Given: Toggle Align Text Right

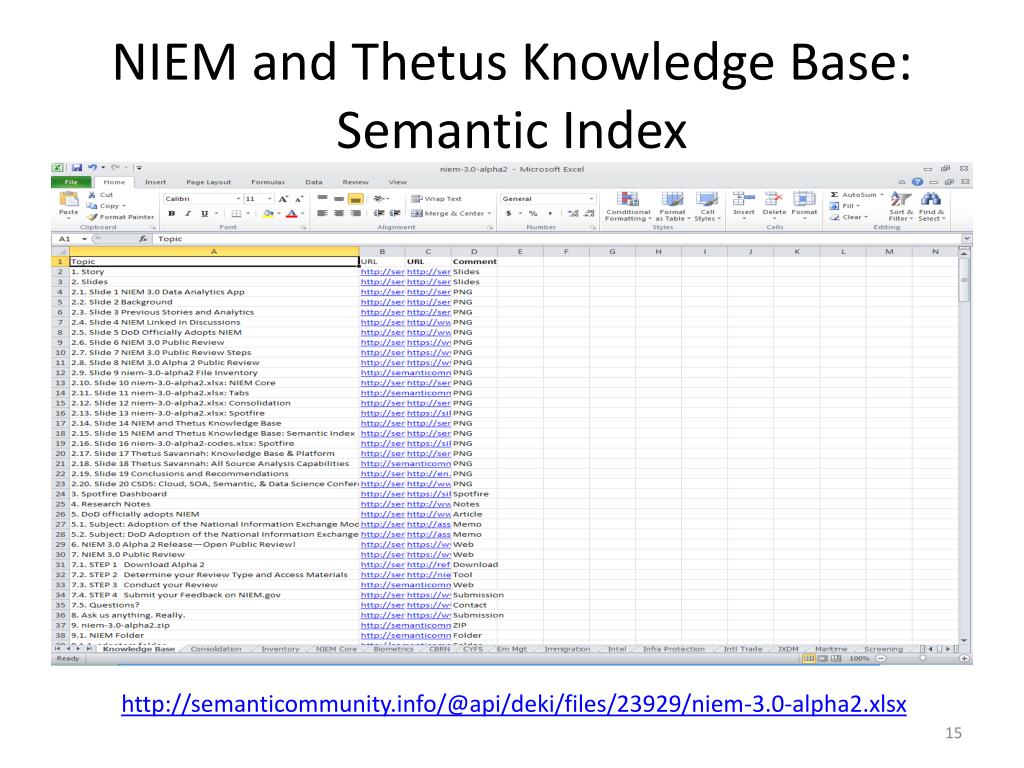Looking at the screenshot, I should [x=355, y=214].
